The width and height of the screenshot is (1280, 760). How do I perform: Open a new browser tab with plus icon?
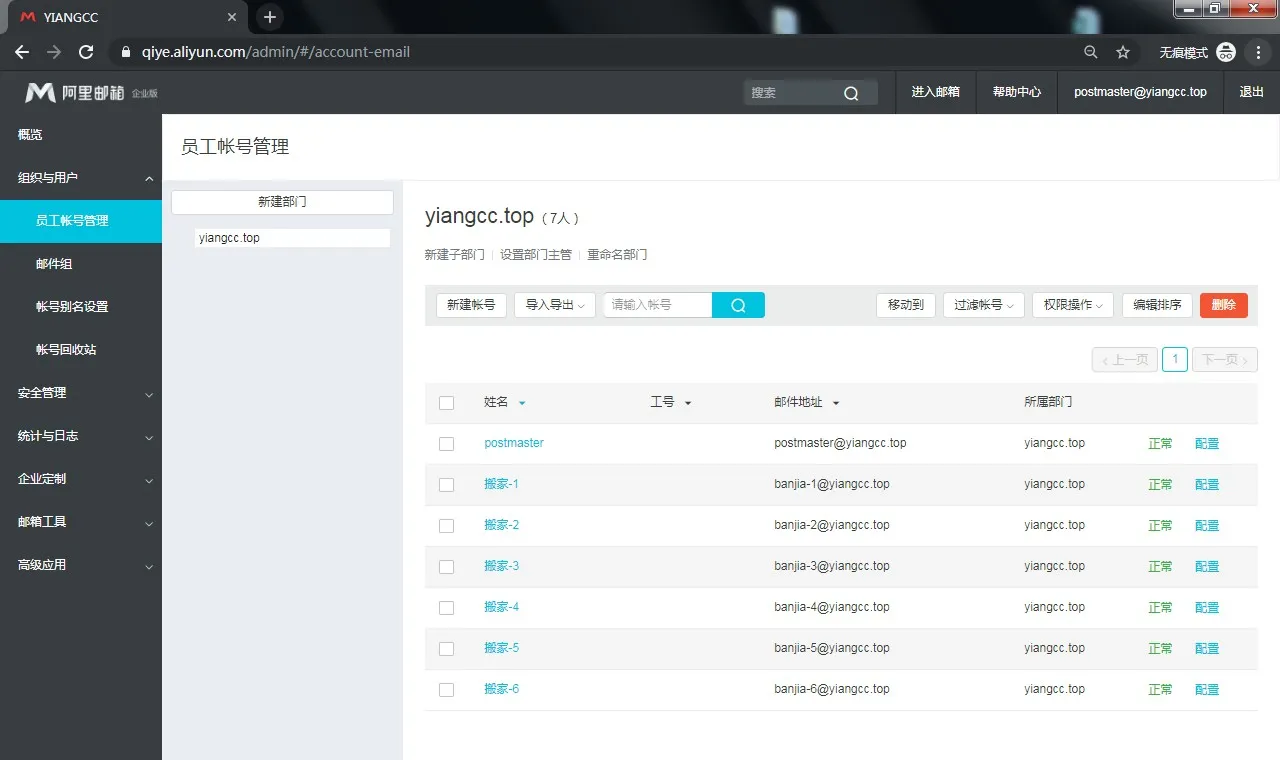(269, 17)
